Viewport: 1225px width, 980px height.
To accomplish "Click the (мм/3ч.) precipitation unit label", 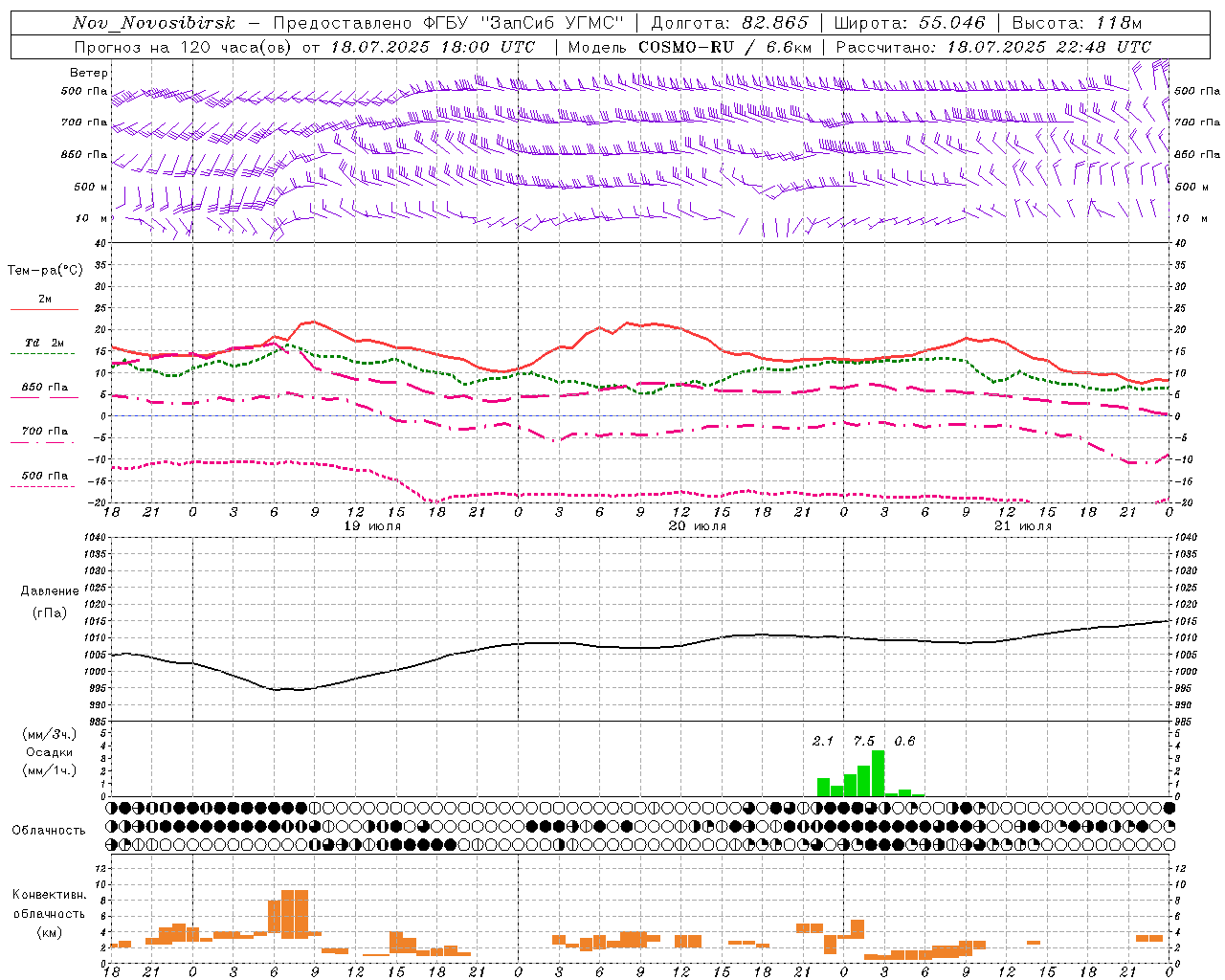I will [50, 734].
